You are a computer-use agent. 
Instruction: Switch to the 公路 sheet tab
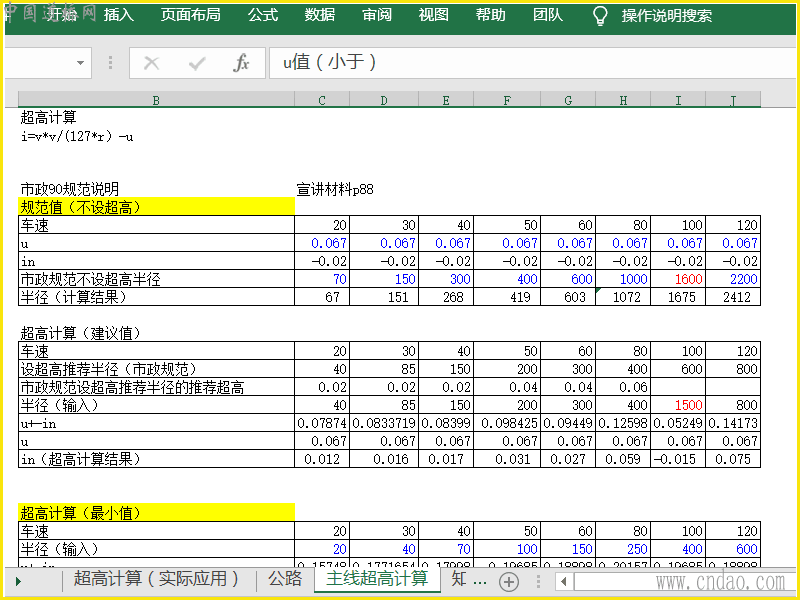(285, 579)
